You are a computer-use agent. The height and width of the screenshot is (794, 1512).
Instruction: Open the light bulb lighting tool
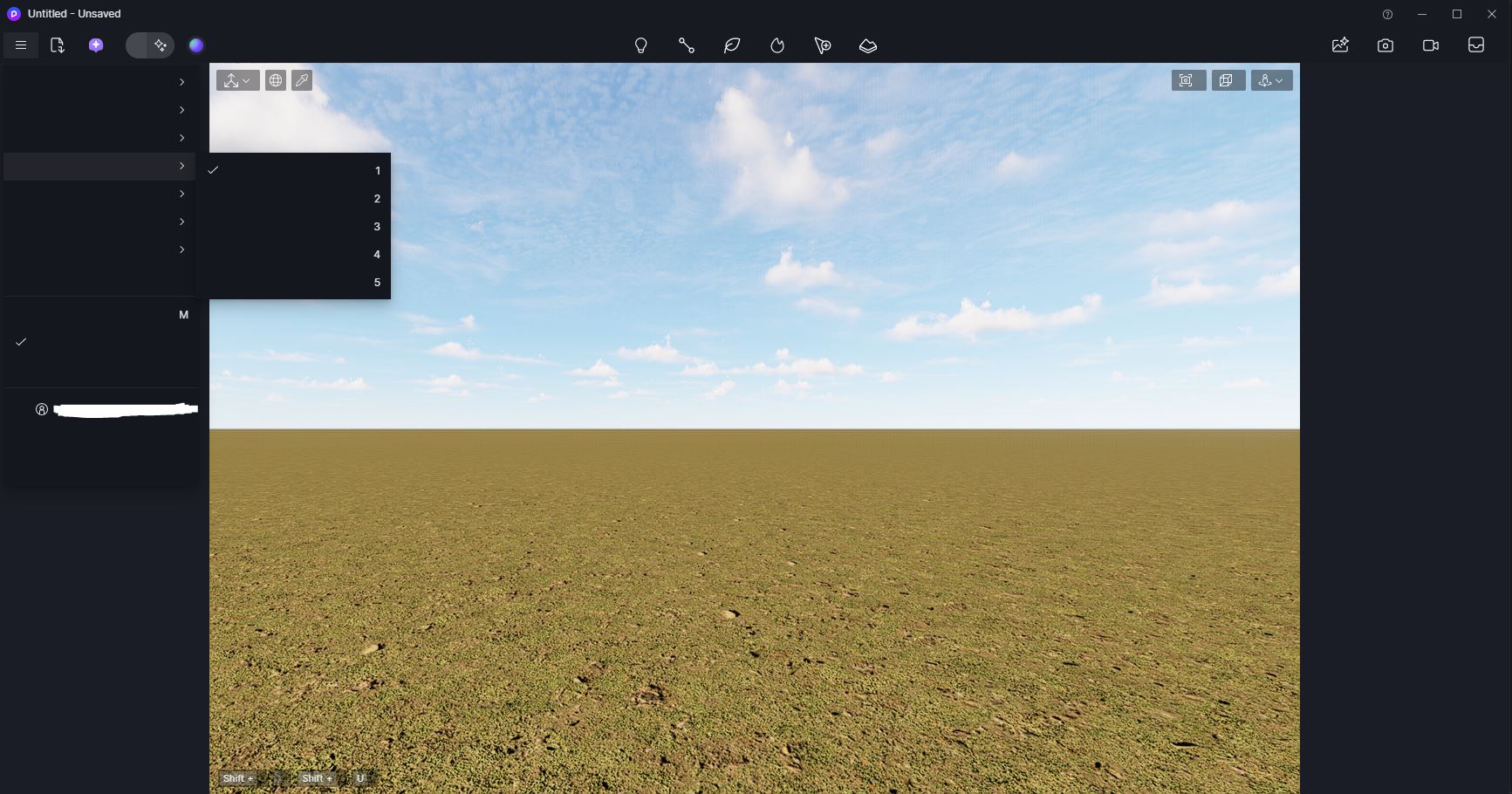pyautogui.click(x=641, y=45)
